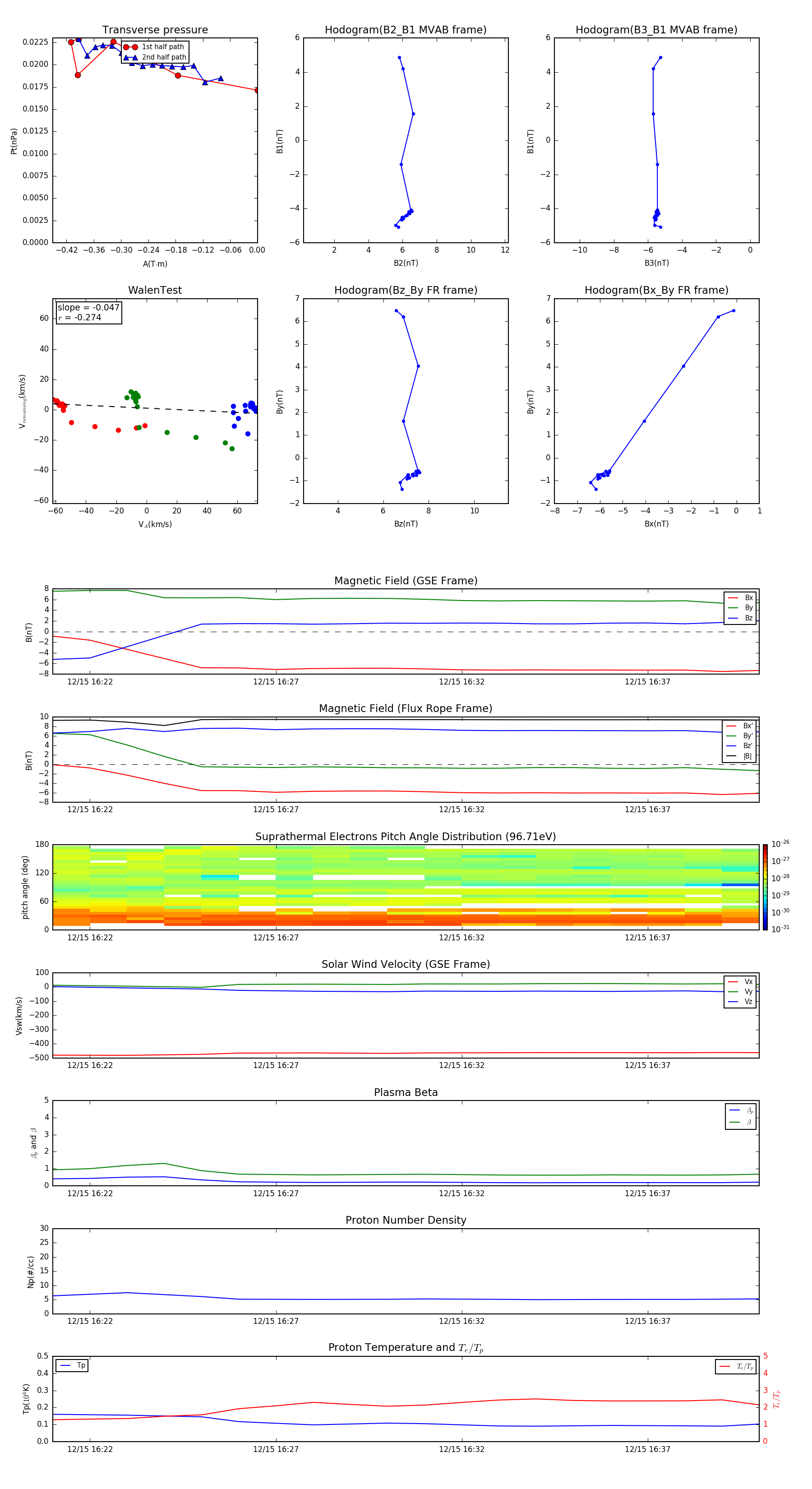Select the "Hodogram(Bx_By FR frame)" title
Viewport: 812px width, 1489px height.
point(656,290)
